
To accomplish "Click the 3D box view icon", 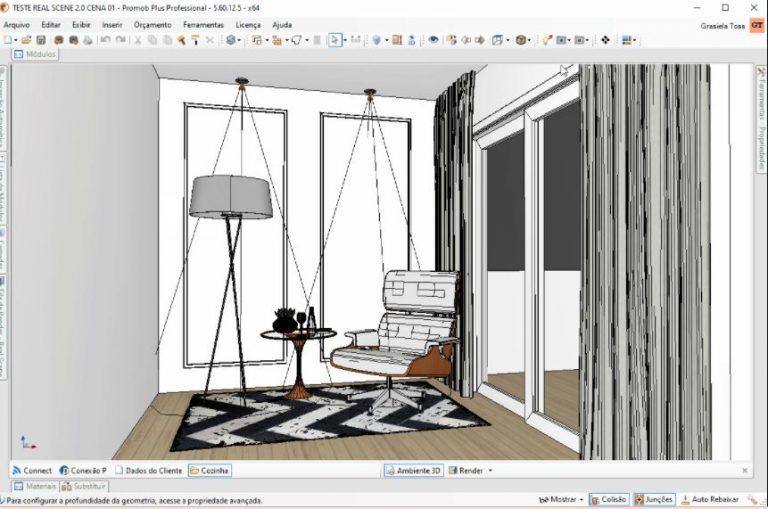I will point(521,40).
